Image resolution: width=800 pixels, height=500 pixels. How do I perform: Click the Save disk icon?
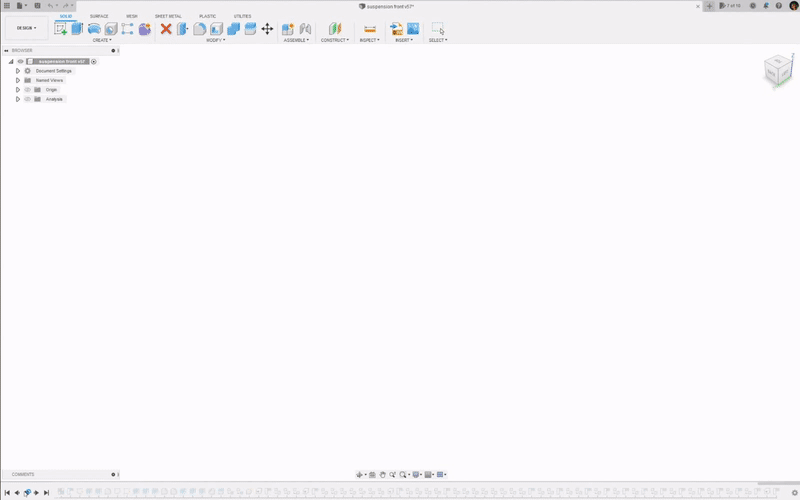point(37,6)
